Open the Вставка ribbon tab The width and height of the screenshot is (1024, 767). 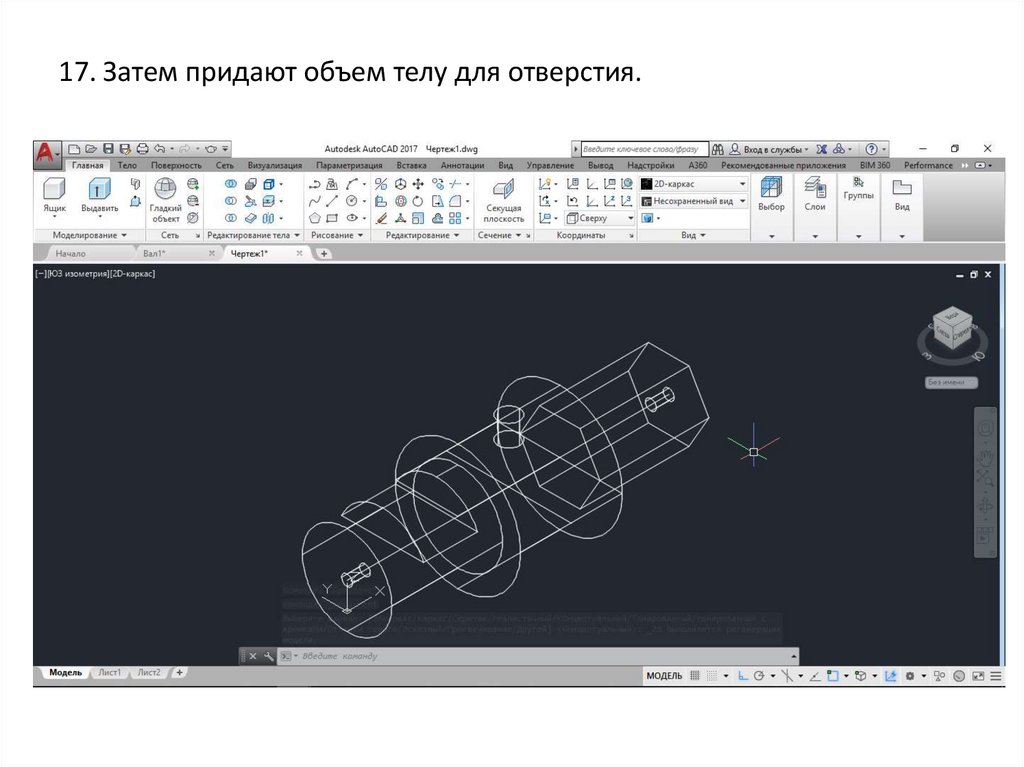[411, 165]
